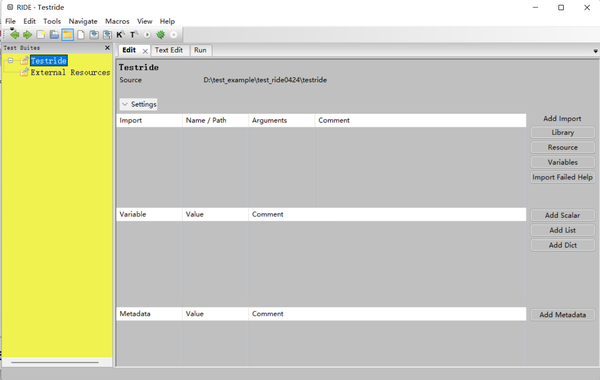600x380 pixels.
Task: Click the Testride suite name heading
Action: pyautogui.click(x=139, y=67)
